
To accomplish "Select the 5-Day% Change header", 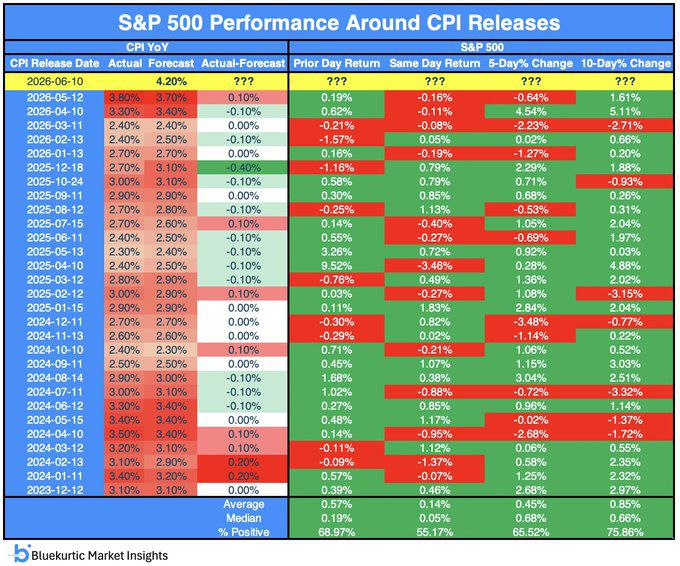I will (530, 63).
